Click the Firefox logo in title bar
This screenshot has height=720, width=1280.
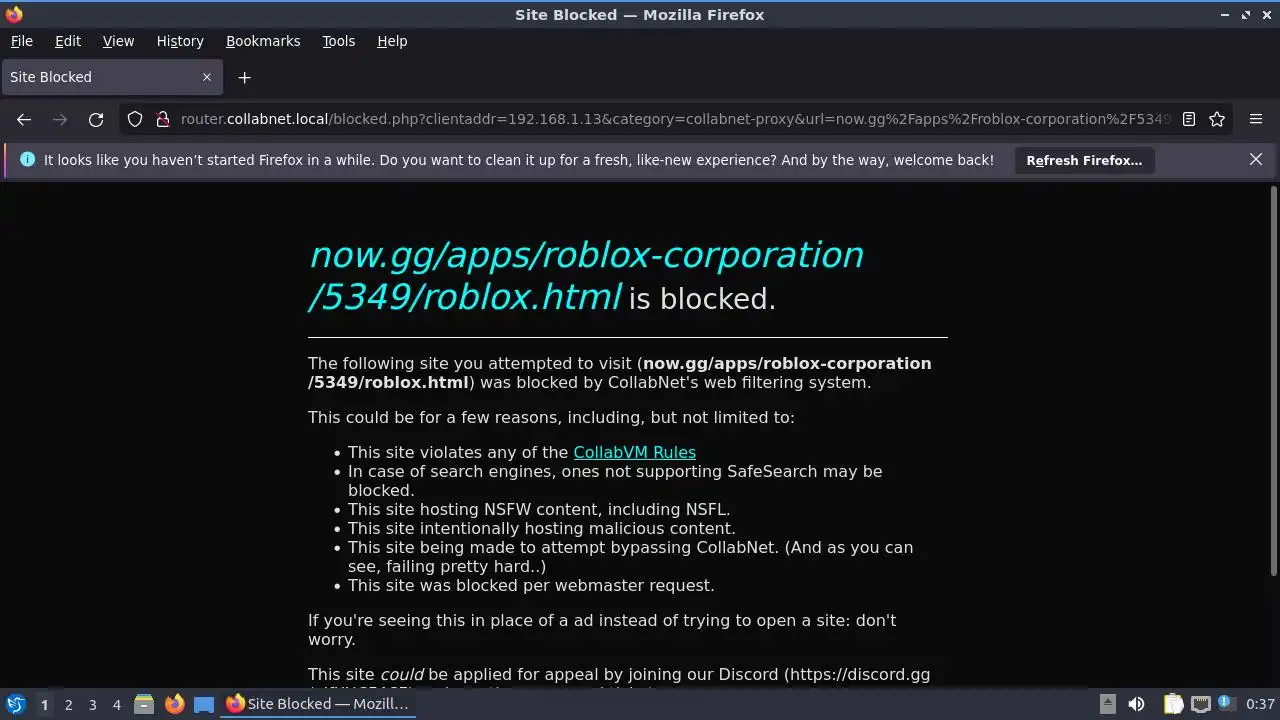point(14,14)
